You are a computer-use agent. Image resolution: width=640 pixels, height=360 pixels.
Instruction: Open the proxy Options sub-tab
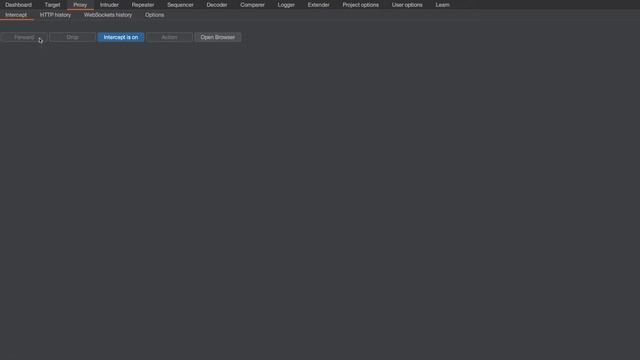154,15
